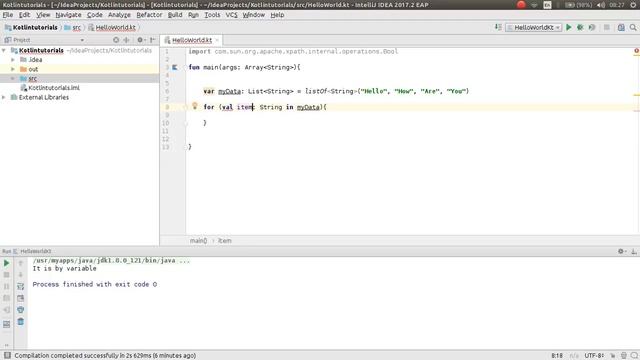Hide the Run panel with download-arrow icon
640x360 pixels.
(x=634, y=251)
